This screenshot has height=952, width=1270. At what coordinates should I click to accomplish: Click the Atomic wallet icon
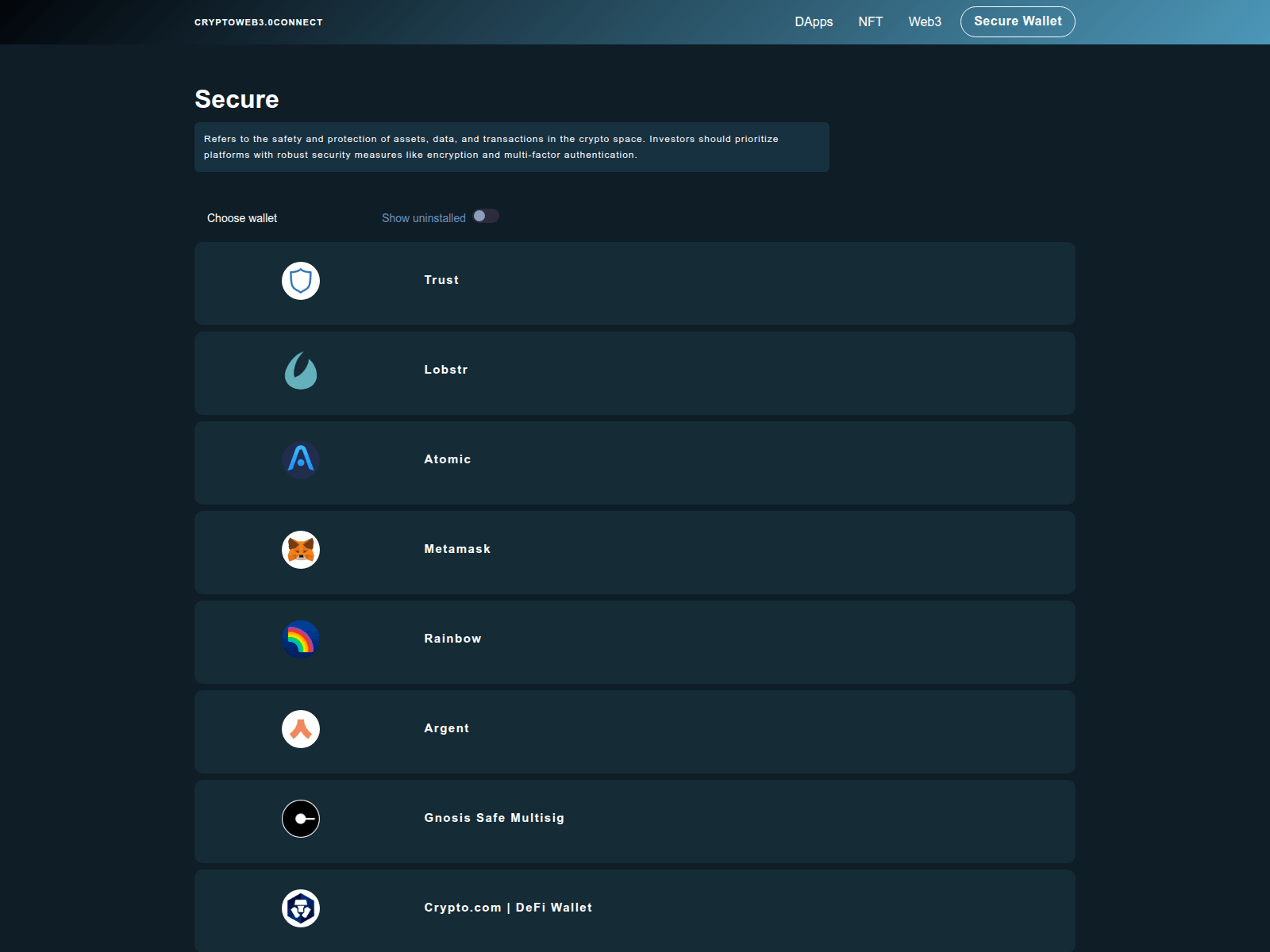click(x=301, y=460)
